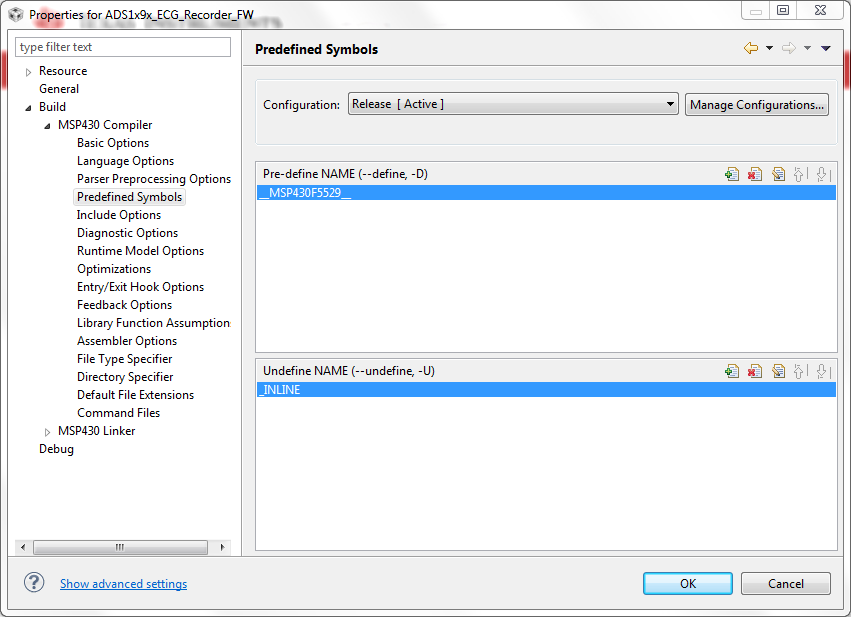Open the Configuration dropdown
The image size is (851, 617).
tap(513, 104)
